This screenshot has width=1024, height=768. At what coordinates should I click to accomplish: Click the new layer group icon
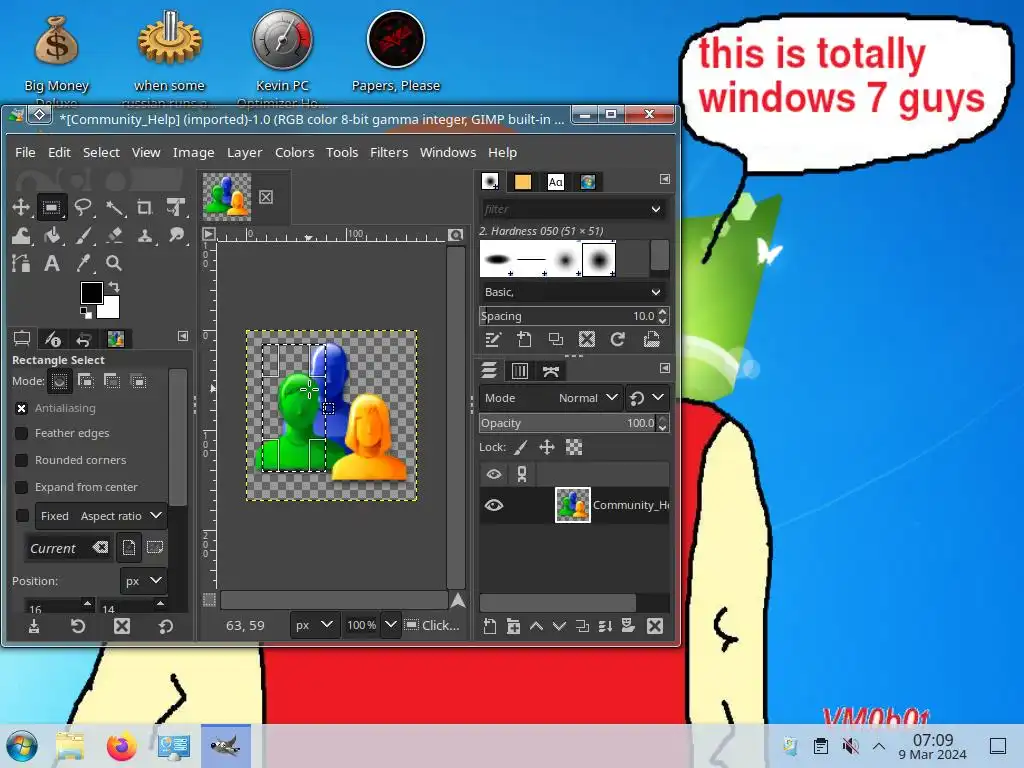click(513, 626)
